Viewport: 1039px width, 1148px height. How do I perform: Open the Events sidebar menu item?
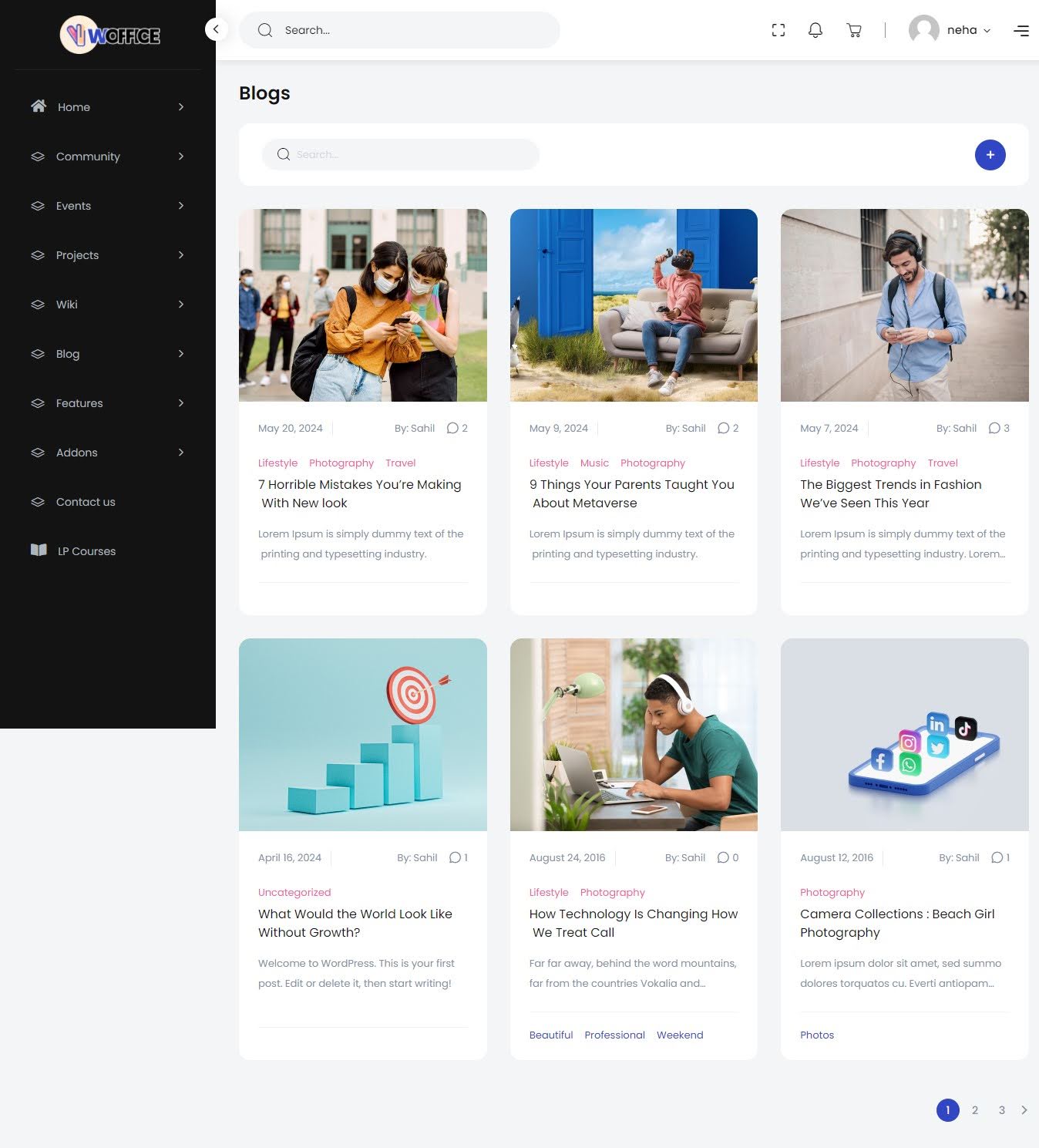pos(73,206)
